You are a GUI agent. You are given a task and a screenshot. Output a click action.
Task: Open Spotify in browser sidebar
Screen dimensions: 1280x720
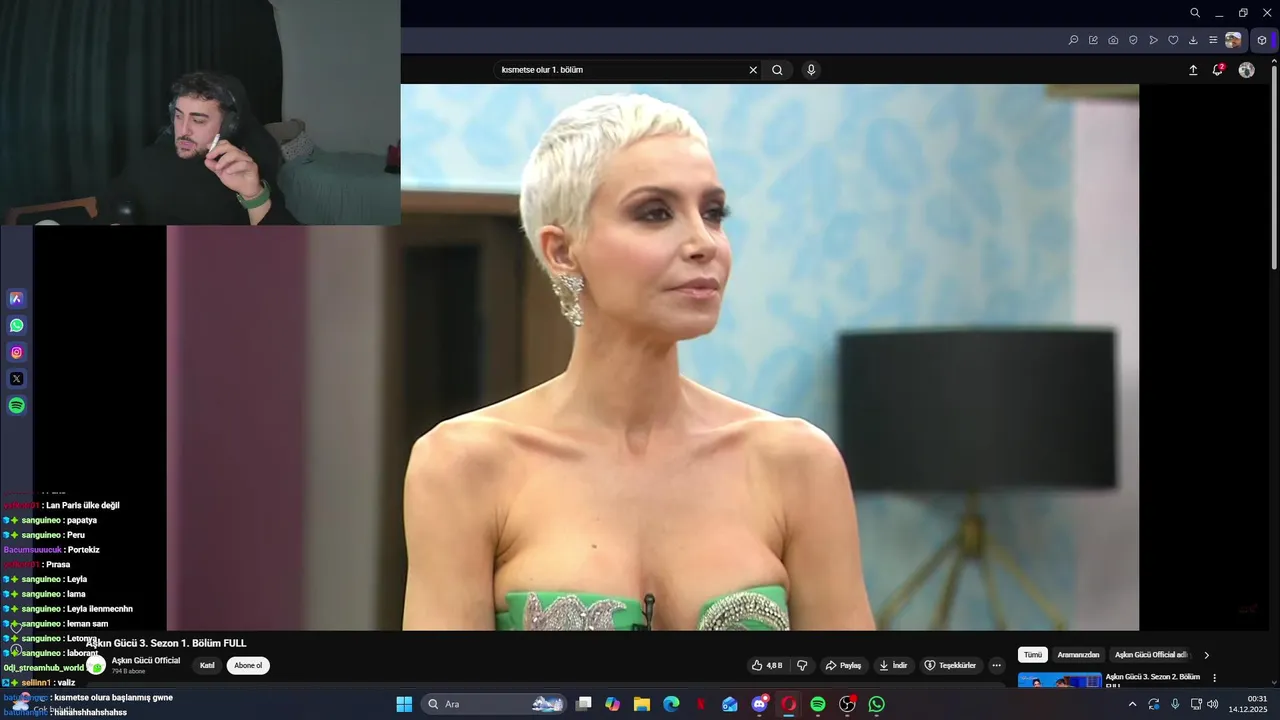point(16,406)
